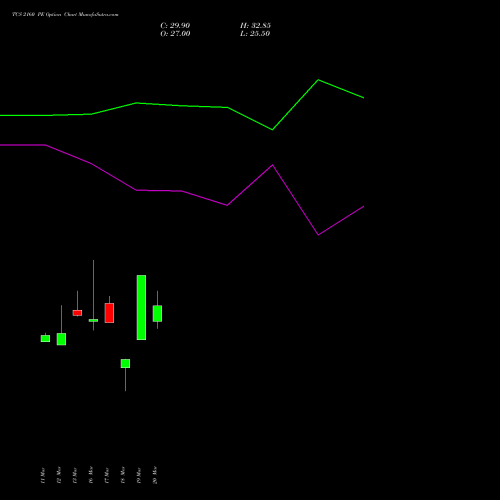Click the red 17 Mar candlestick body
This screenshot has height=500, width=500.
pos(109,313)
